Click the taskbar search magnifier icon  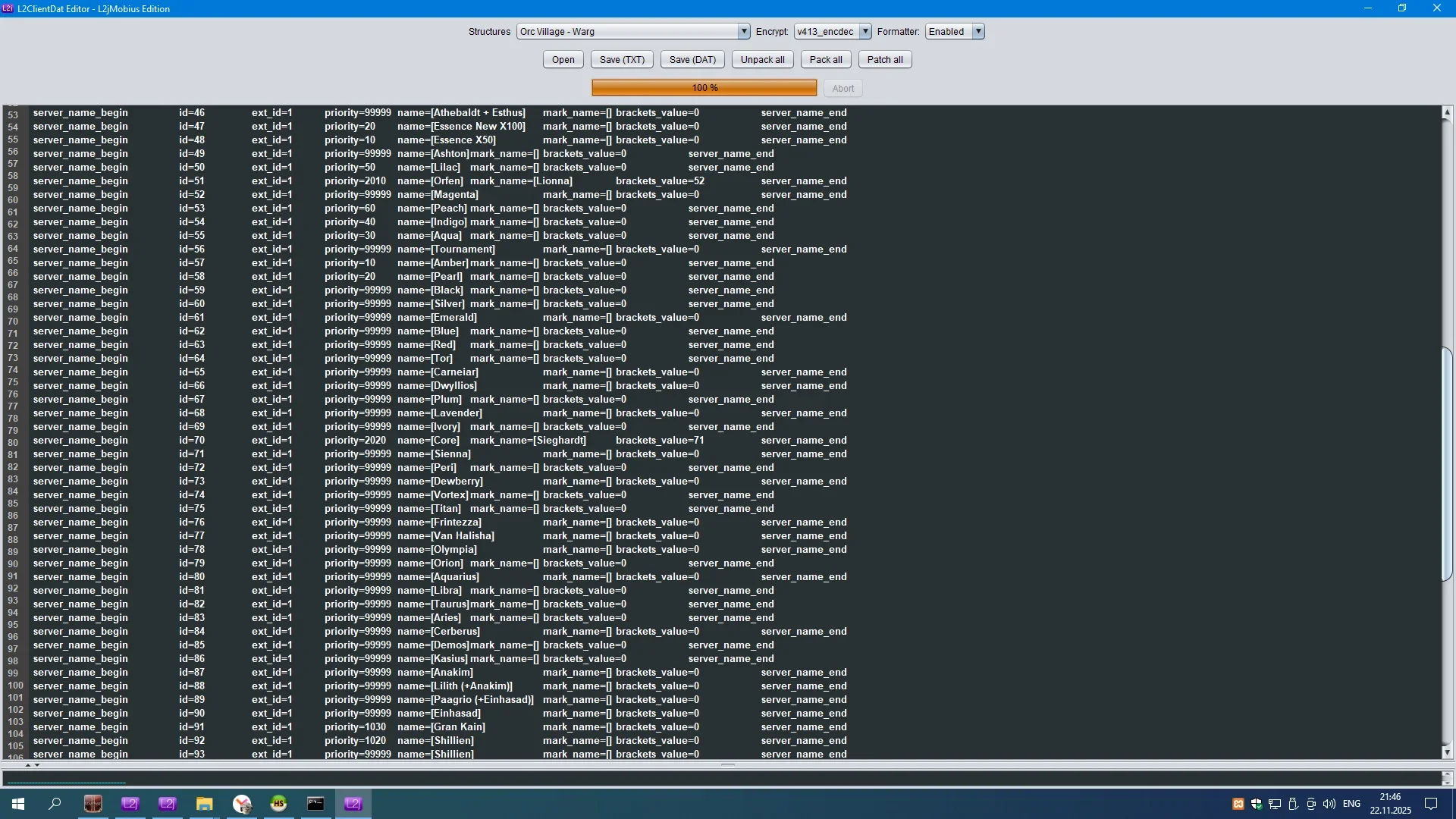point(55,804)
